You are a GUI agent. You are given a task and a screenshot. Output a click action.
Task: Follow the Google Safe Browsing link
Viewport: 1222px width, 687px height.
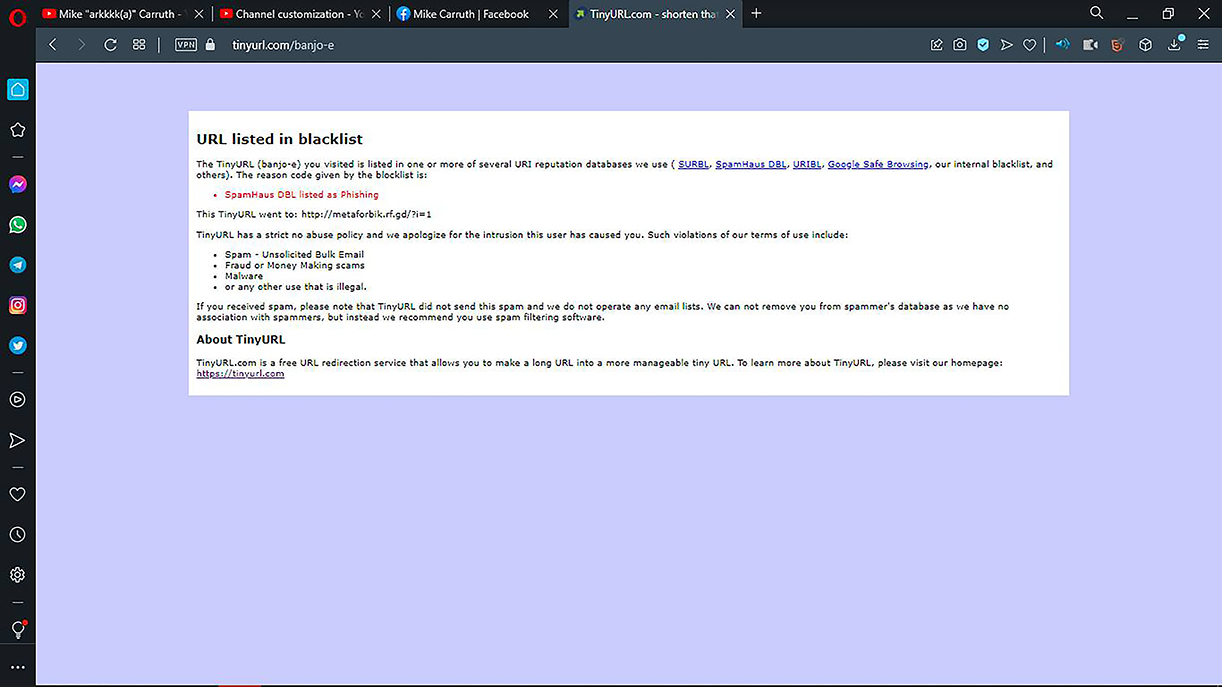[877, 164]
